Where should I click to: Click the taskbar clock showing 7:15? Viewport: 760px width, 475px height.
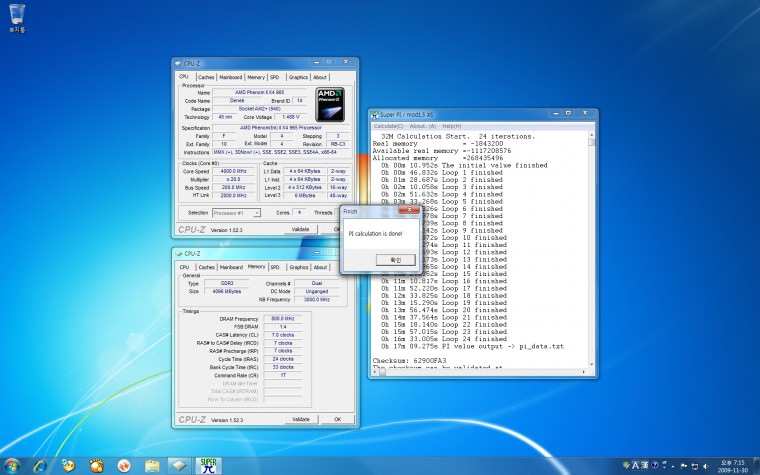click(732, 466)
